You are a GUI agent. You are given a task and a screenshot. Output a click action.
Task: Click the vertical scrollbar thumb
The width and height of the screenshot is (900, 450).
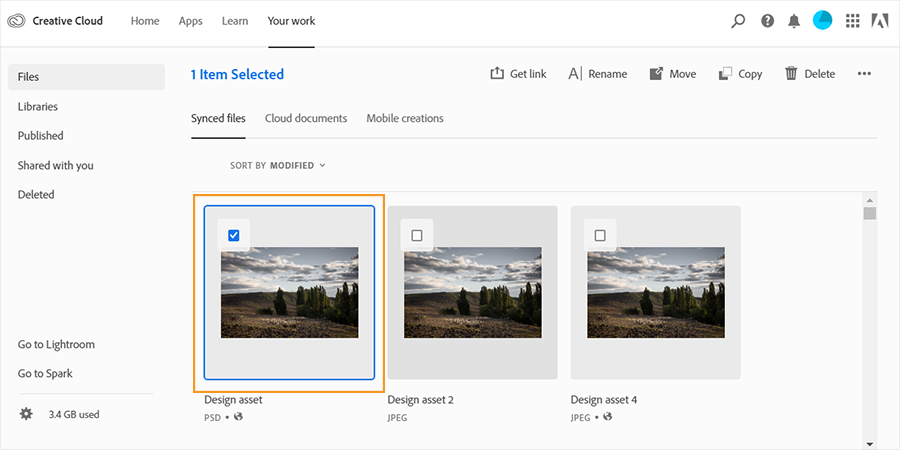pos(870,214)
